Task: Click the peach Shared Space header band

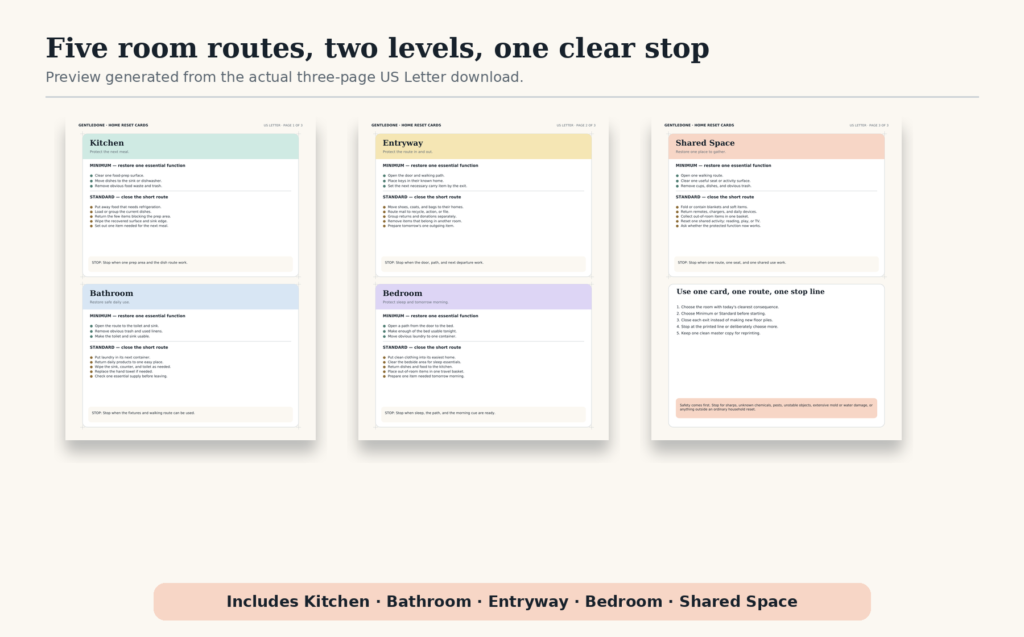Action: pos(776,146)
